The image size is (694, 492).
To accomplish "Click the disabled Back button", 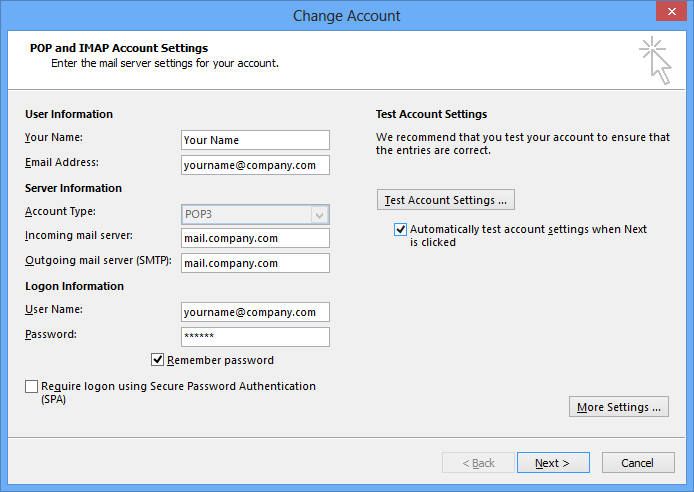I will click(478, 463).
